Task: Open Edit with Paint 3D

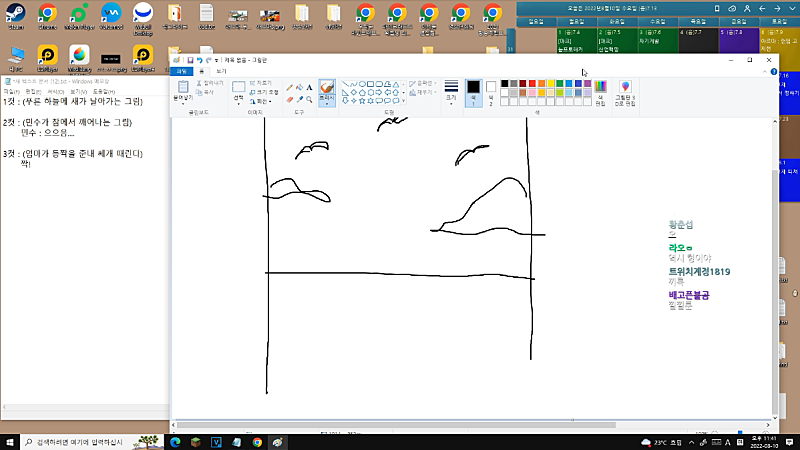Action: tap(625, 93)
